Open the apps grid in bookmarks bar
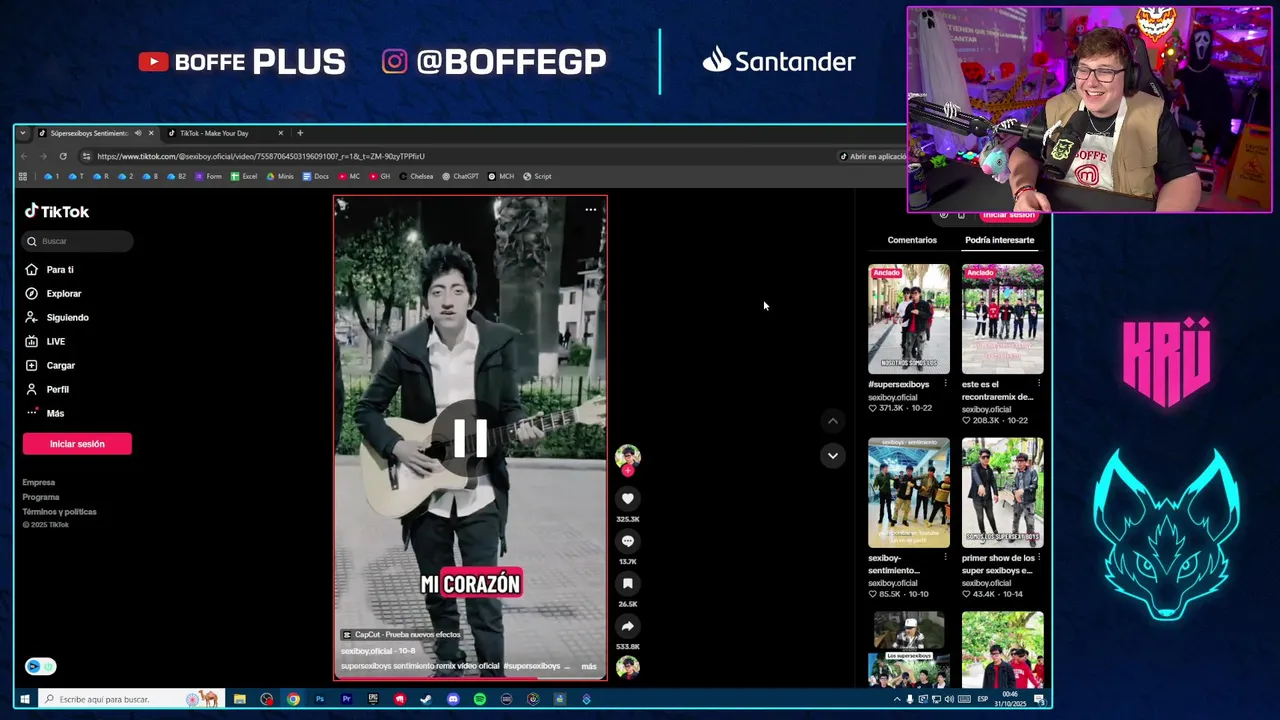The width and height of the screenshot is (1280, 720). 23,176
